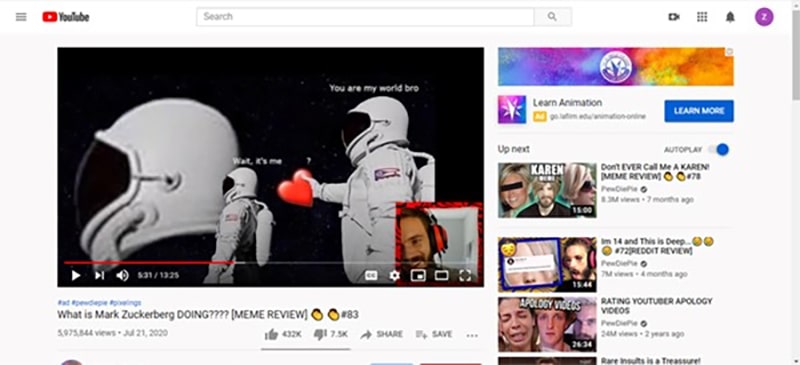Open the hamburger guide menu
Viewport: 800px width, 365px height.
(21, 17)
